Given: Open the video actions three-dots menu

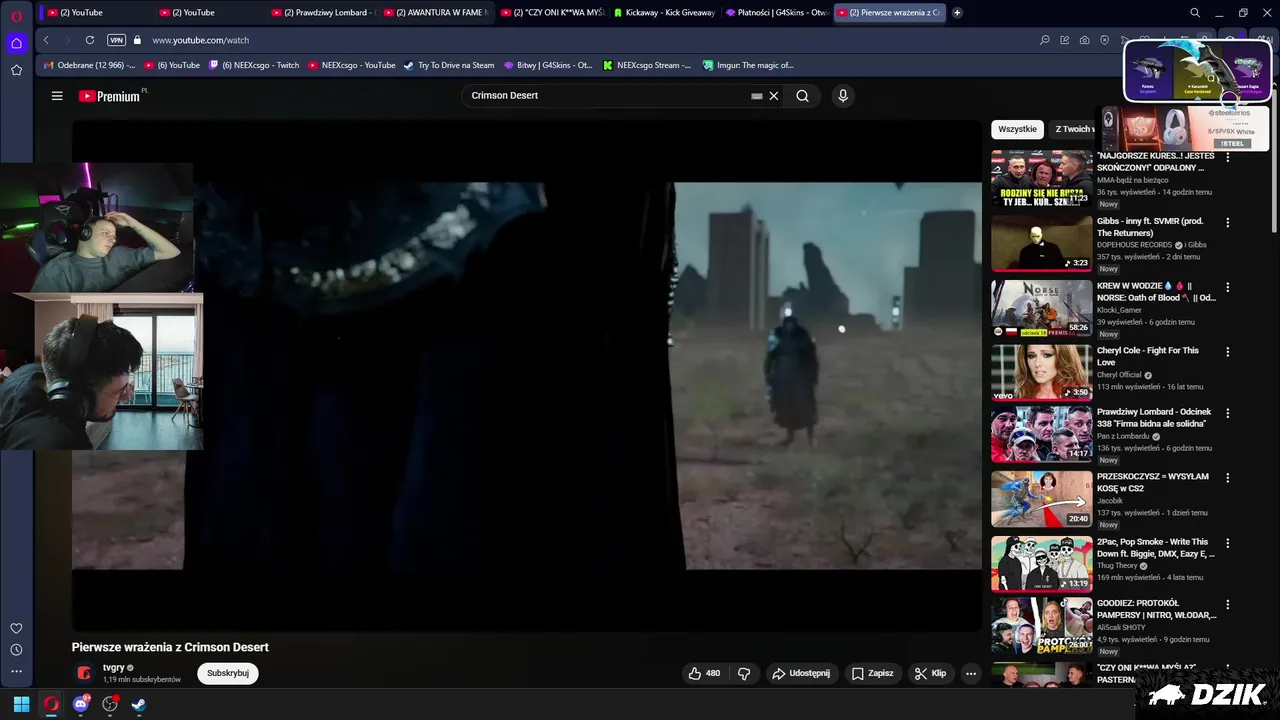Looking at the screenshot, I should coord(970,673).
